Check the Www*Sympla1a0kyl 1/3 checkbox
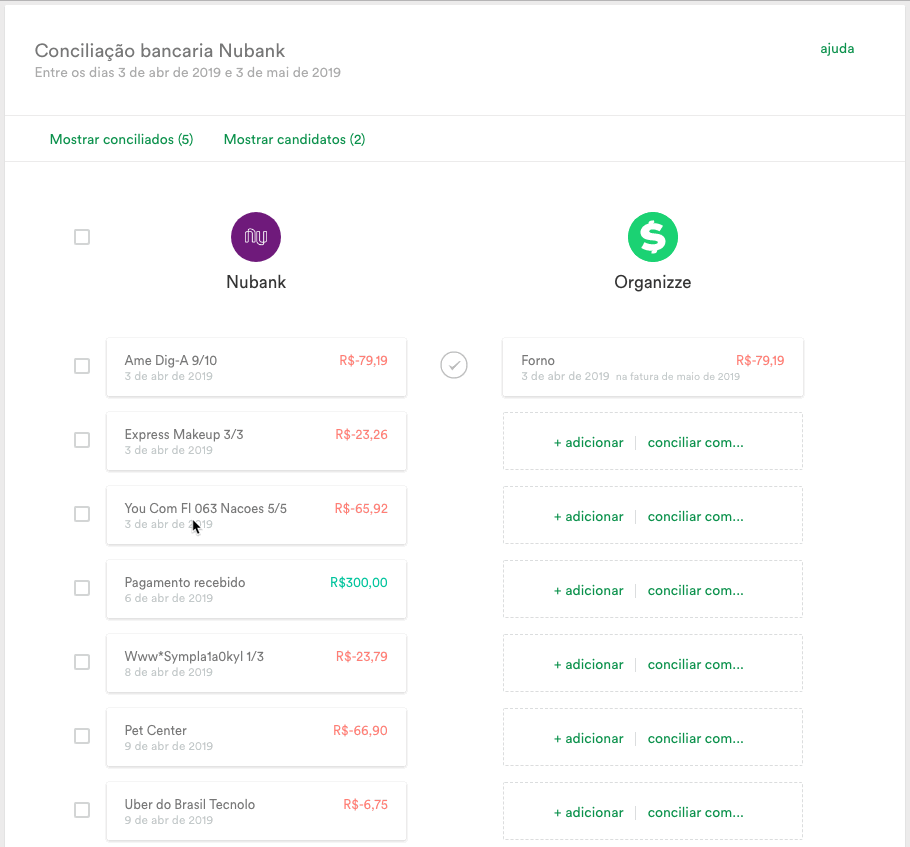Screen dimensions: 910x847 (82, 662)
